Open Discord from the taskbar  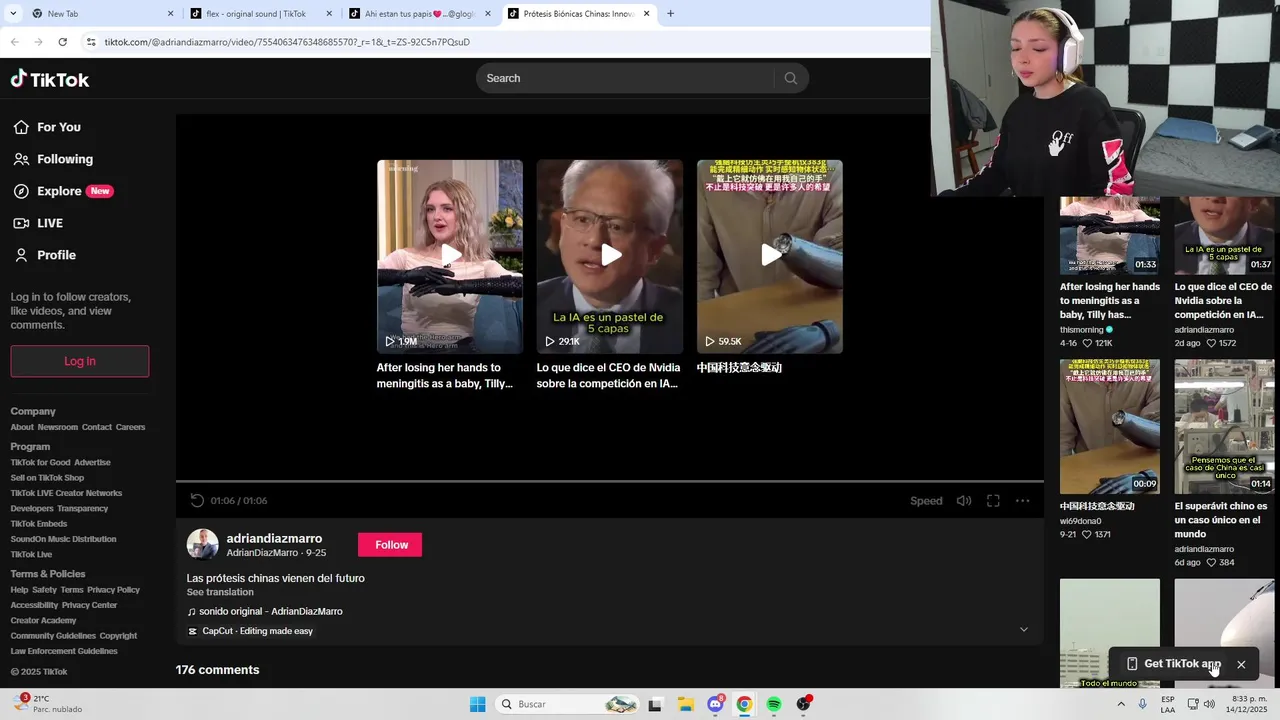click(x=715, y=704)
